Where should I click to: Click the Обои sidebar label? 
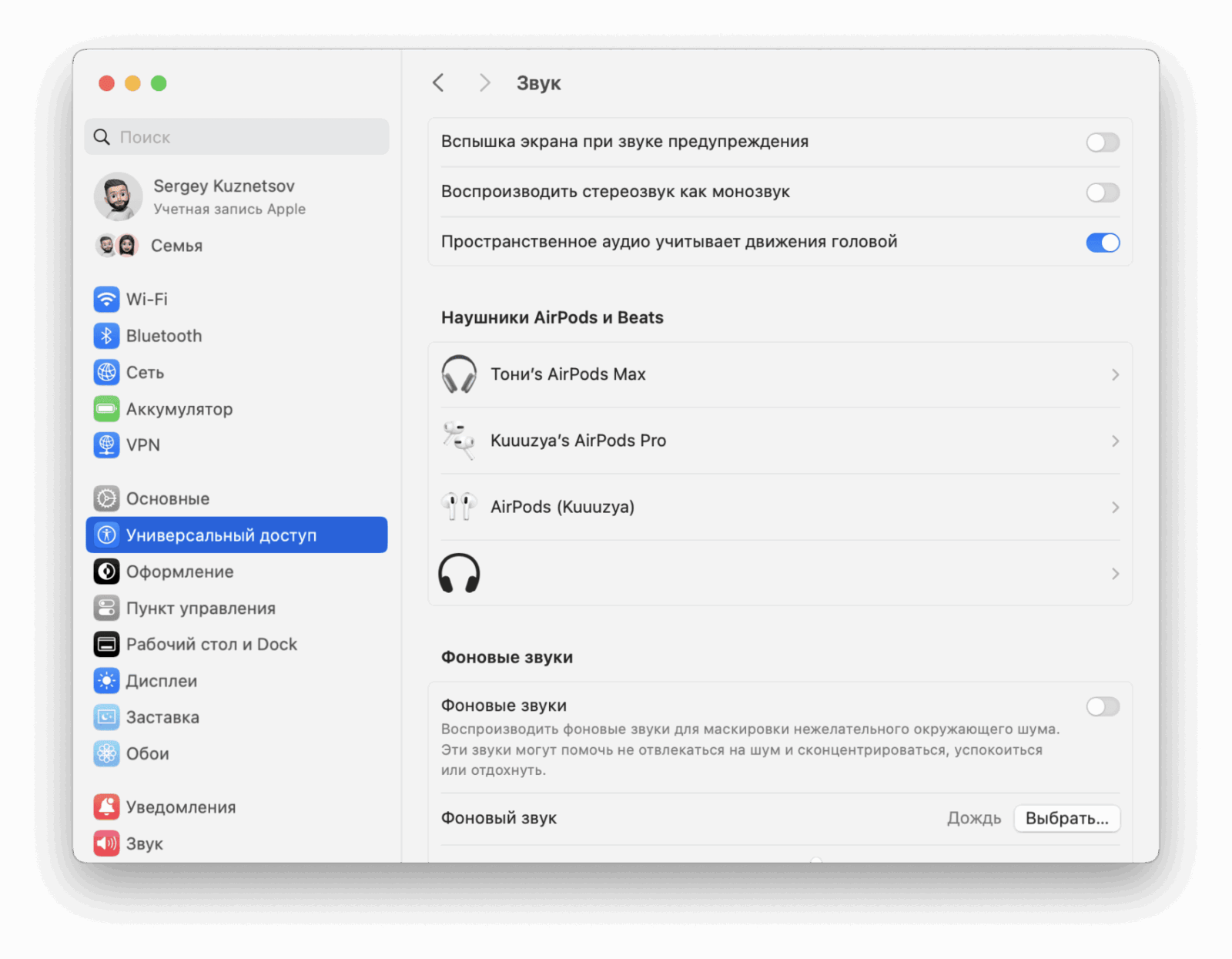[x=148, y=753]
